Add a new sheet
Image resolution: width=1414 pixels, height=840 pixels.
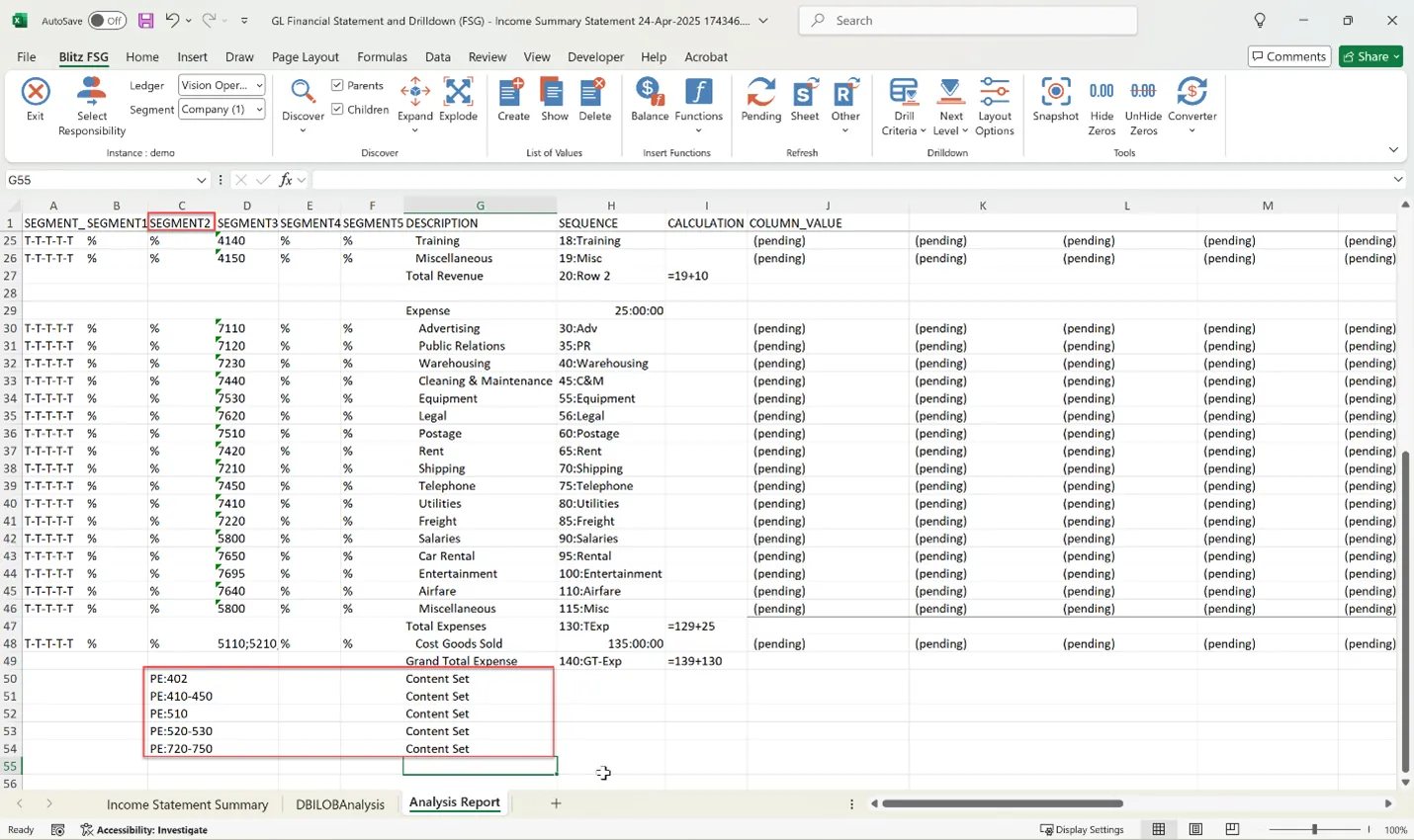click(556, 803)
